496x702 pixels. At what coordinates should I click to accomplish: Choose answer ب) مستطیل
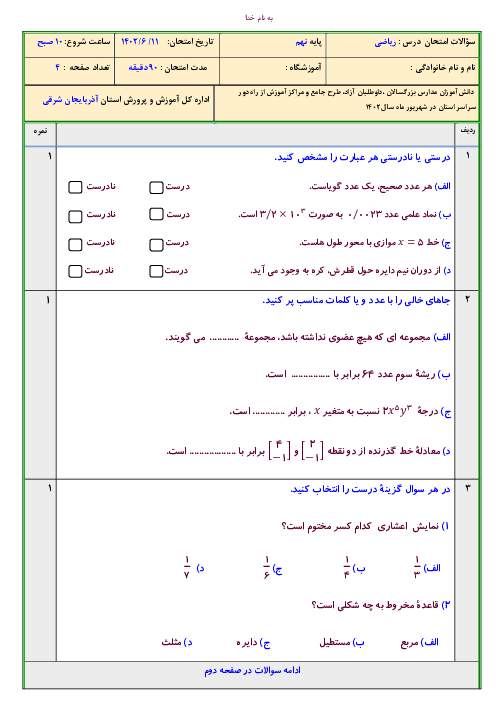(x=342, y=642)
